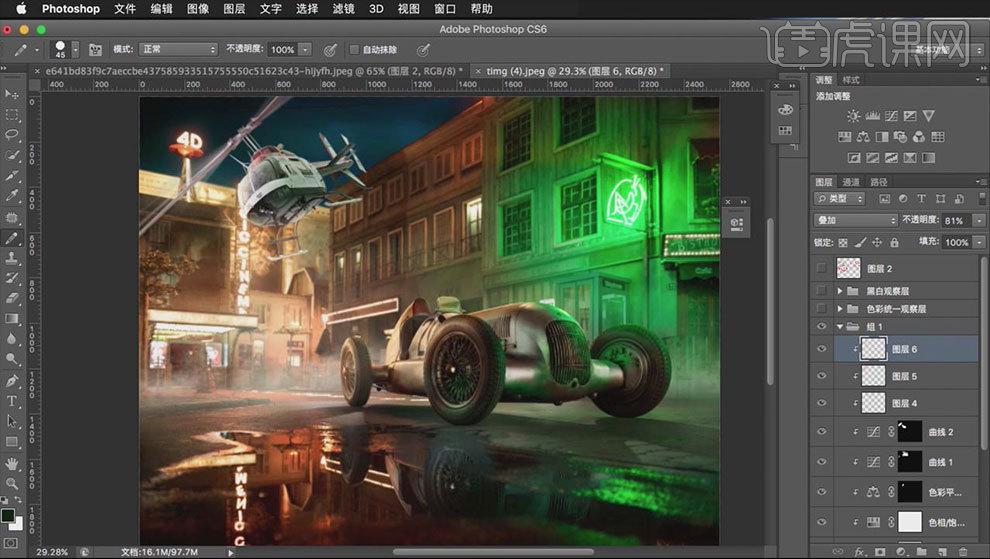990x559 pixels.
Task: Add a layer mask
Action: 880,551
